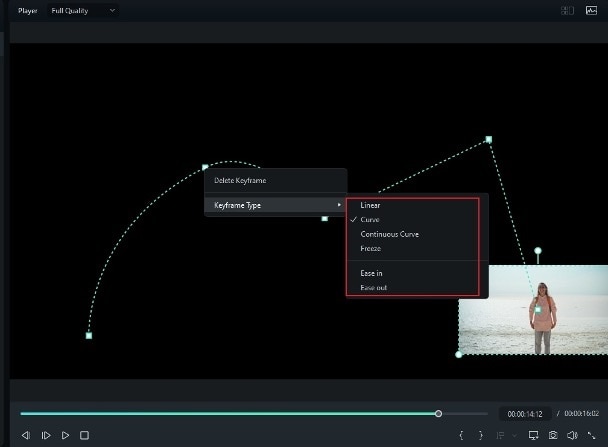Click the center anchor point on the woman clip
608x447 pixels.
pyautogui.click(x=538, y=310)
